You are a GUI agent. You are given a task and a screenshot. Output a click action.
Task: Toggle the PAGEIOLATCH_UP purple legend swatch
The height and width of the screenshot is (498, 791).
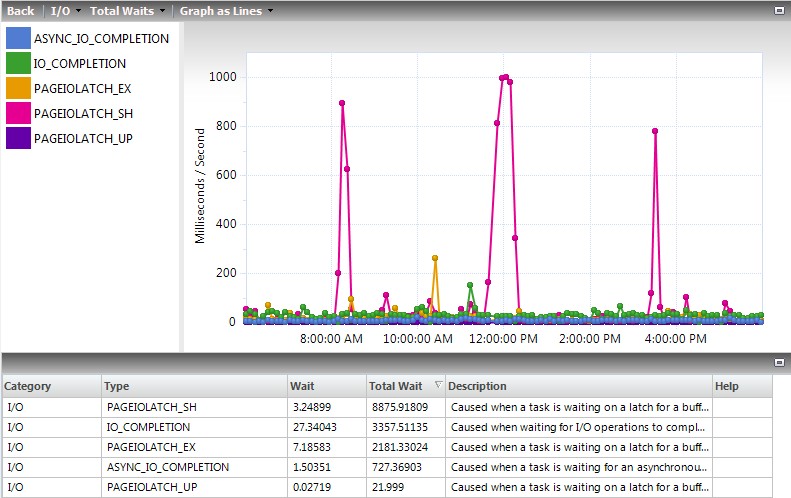click(x=18, y=138)
